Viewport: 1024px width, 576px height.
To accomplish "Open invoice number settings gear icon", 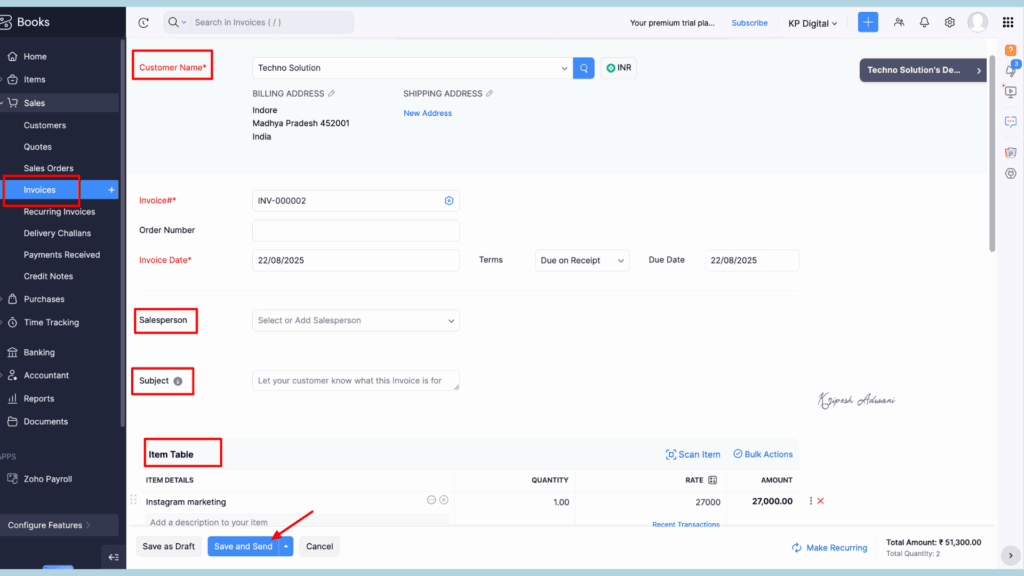I will (x=449, y=201).
